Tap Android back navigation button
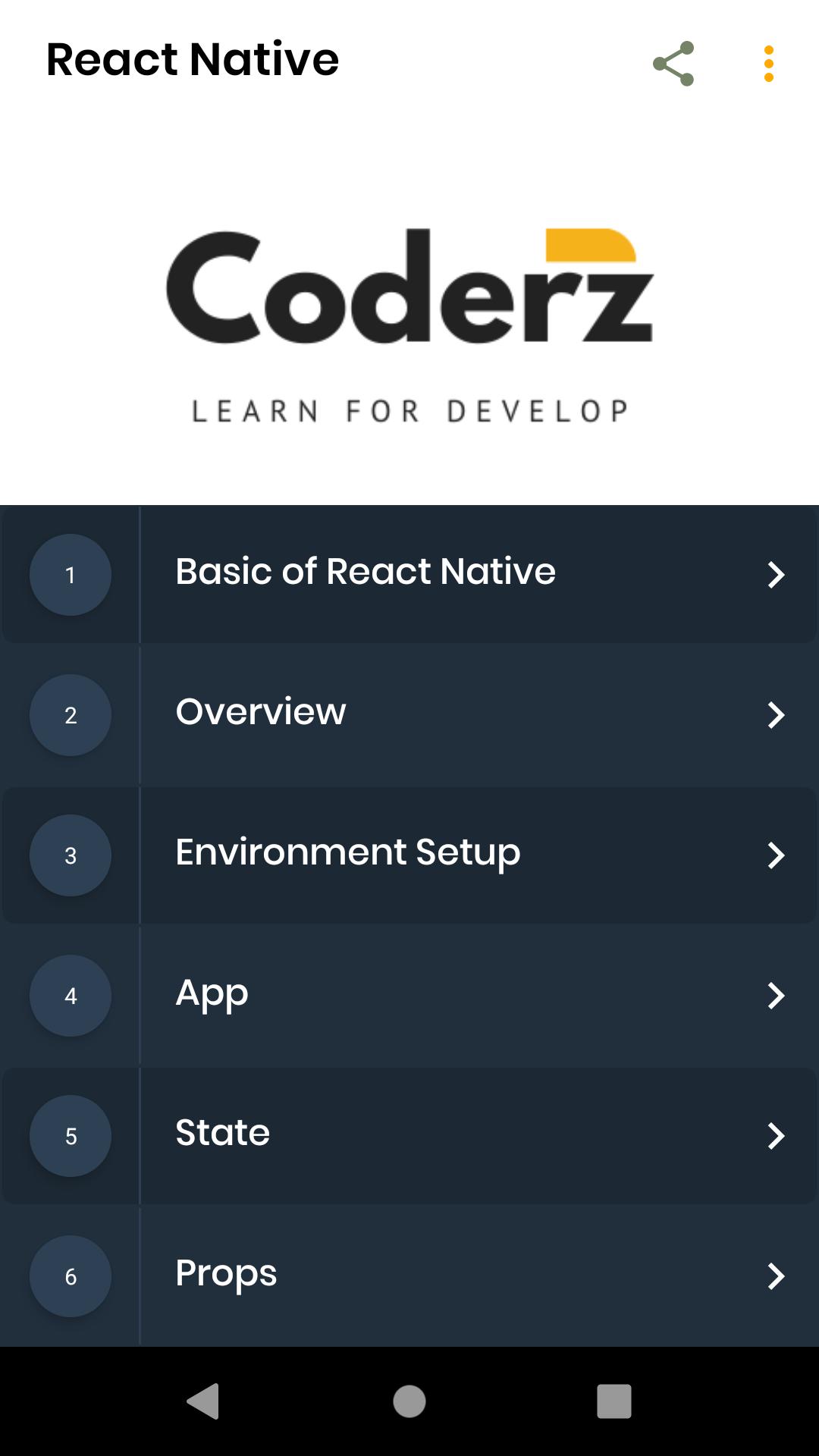 (x=203, y=1401)
